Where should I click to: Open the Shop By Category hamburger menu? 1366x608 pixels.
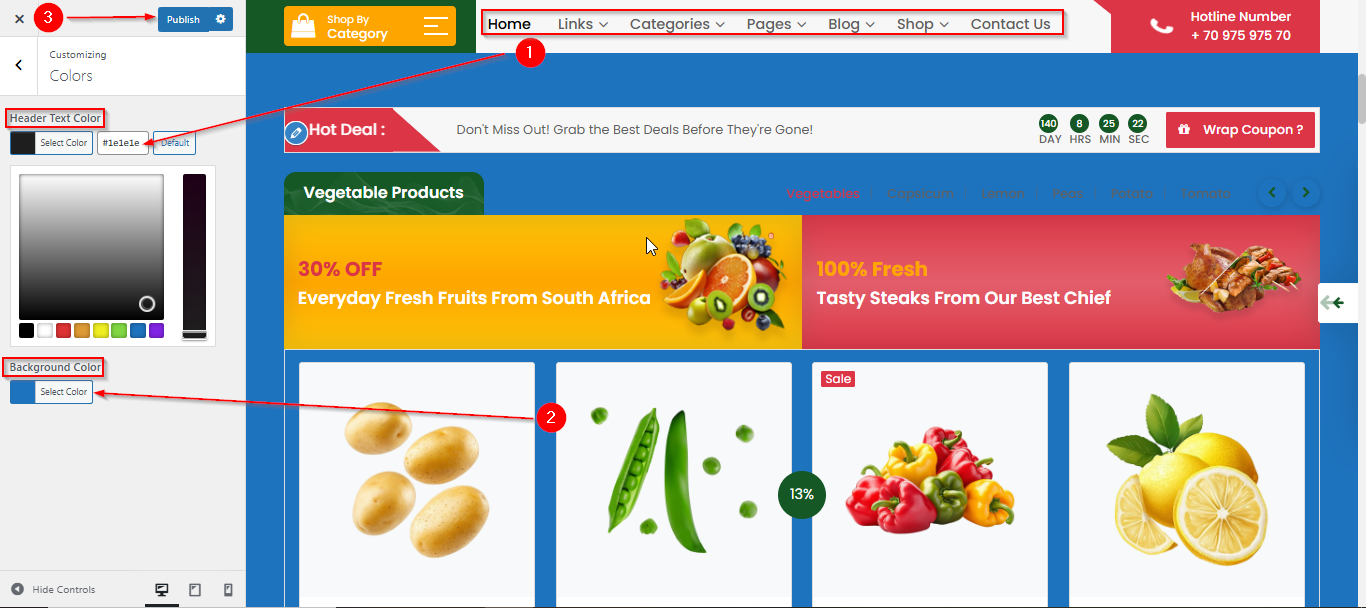pyautogui.click(x=435, y=26)
